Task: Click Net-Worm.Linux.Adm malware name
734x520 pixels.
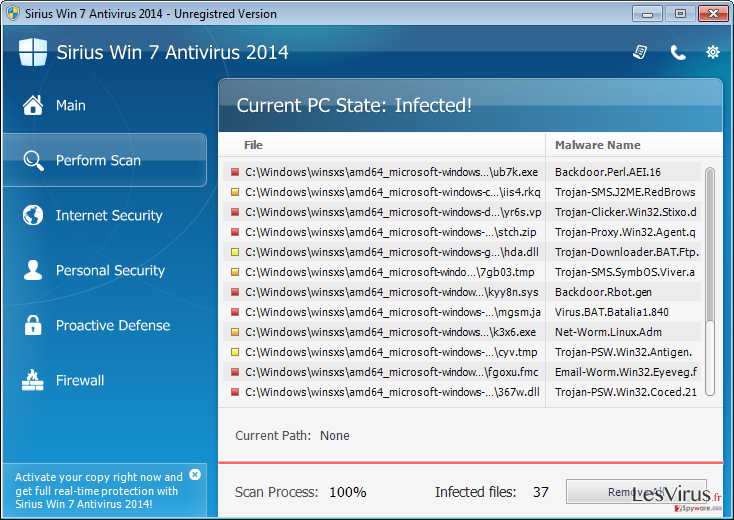Action: [x=608, y=332]
